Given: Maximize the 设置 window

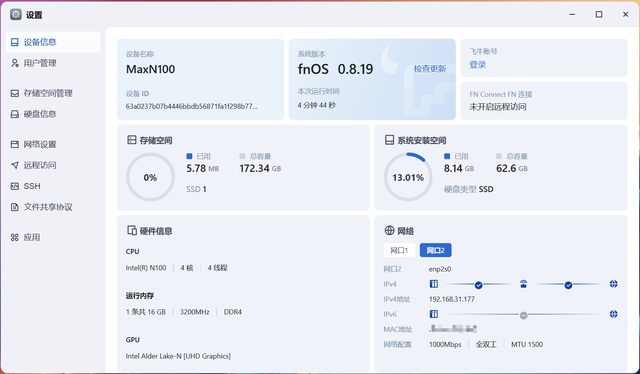Looking at the screenshot, I should 599,14.
